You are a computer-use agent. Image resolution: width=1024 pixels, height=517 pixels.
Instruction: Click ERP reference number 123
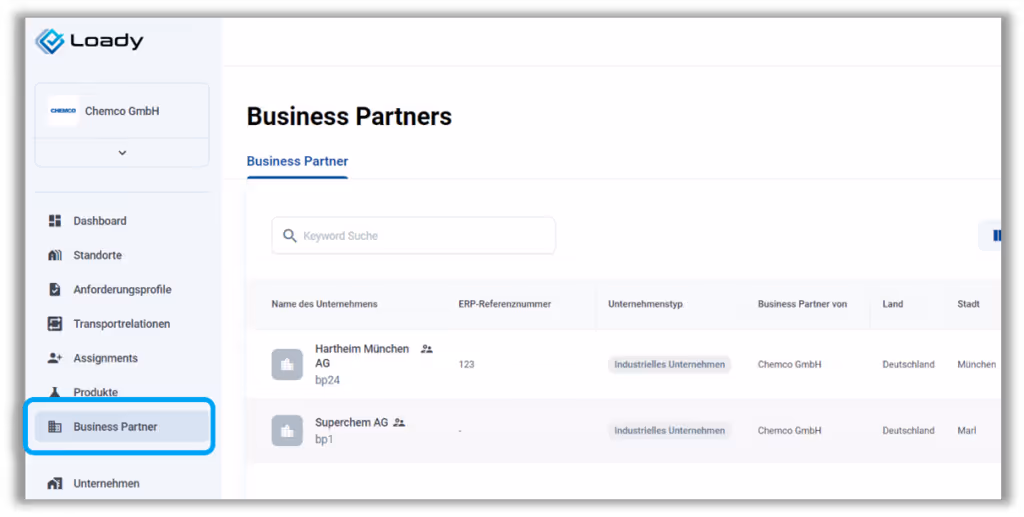466,364
